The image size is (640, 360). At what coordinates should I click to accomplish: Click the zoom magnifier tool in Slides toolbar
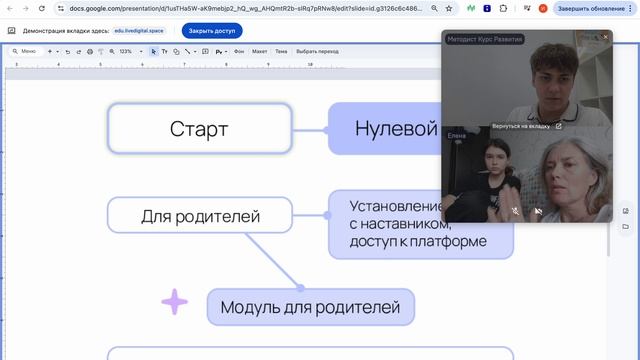[112, 51]
